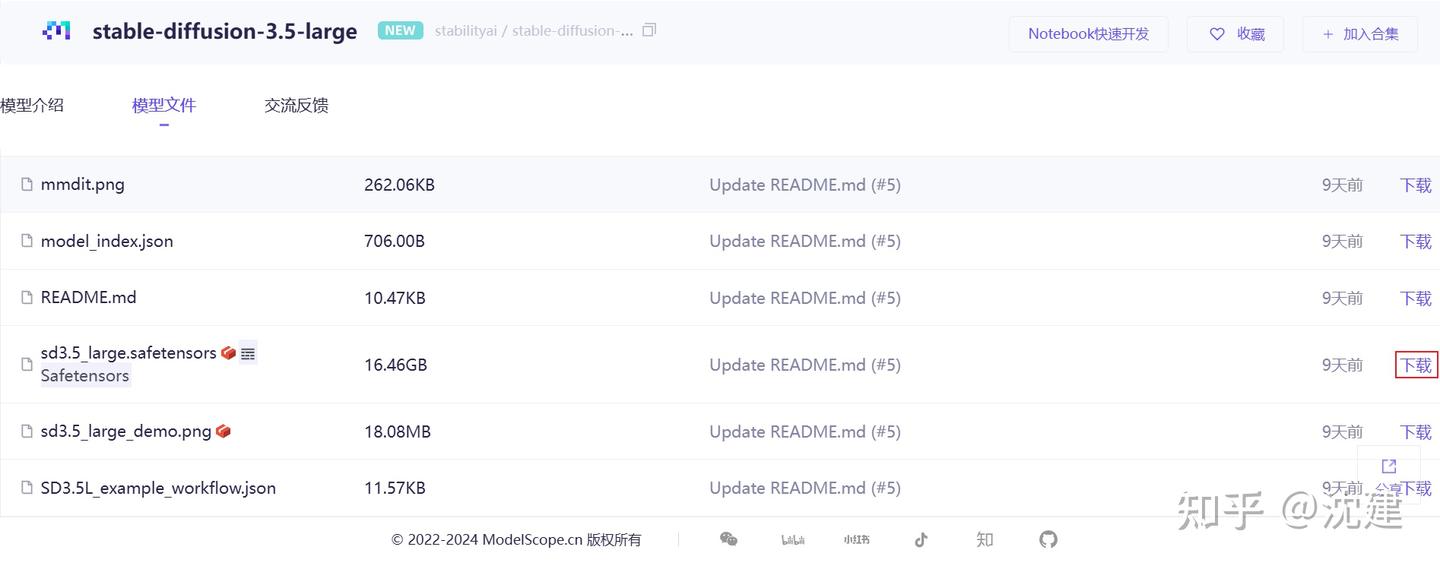Open the mmdit.png file name

pyautogui.click(x=83, y=184)
